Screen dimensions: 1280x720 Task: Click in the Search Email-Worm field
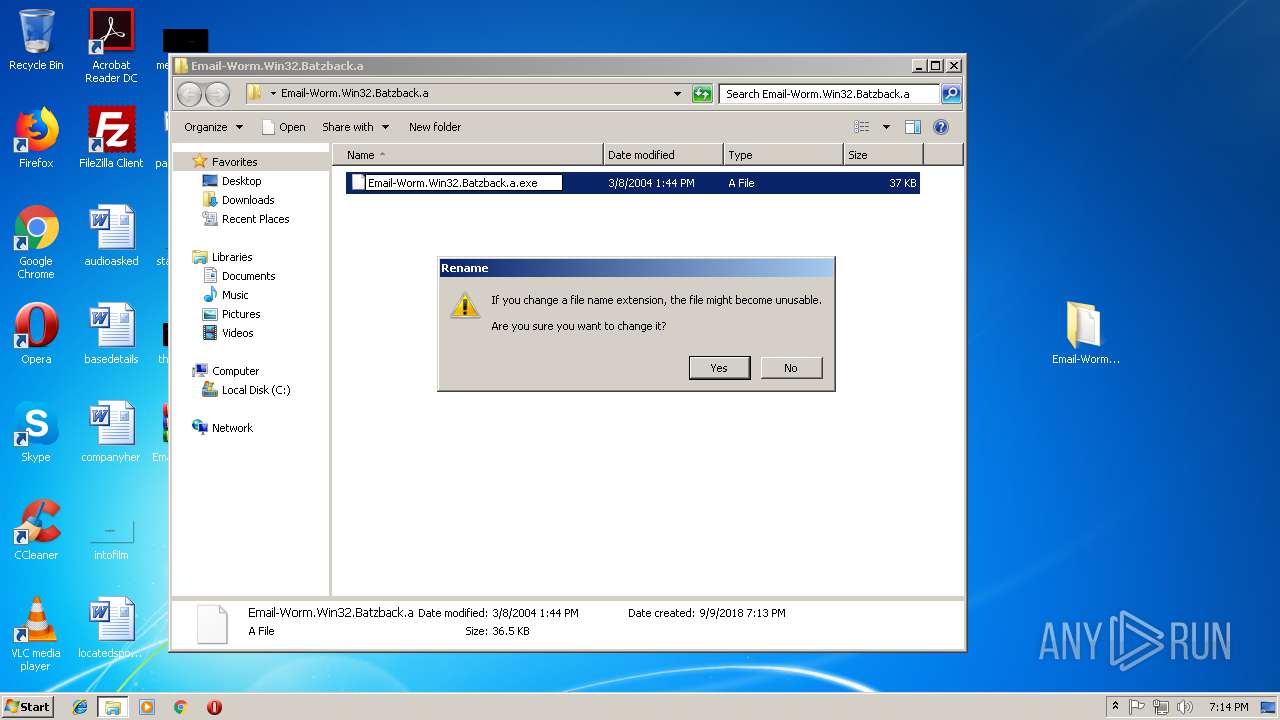click(829, 94)
